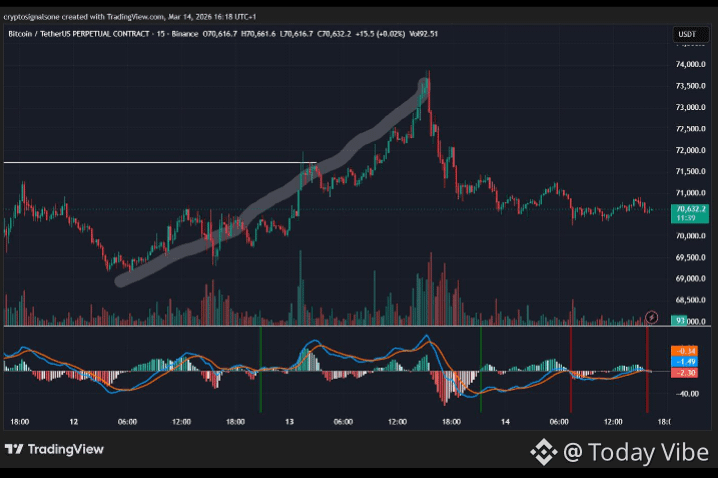Click the 71,500.0 price axis label
This screenshot has height=478, width=718.
(x=691, y=171)
